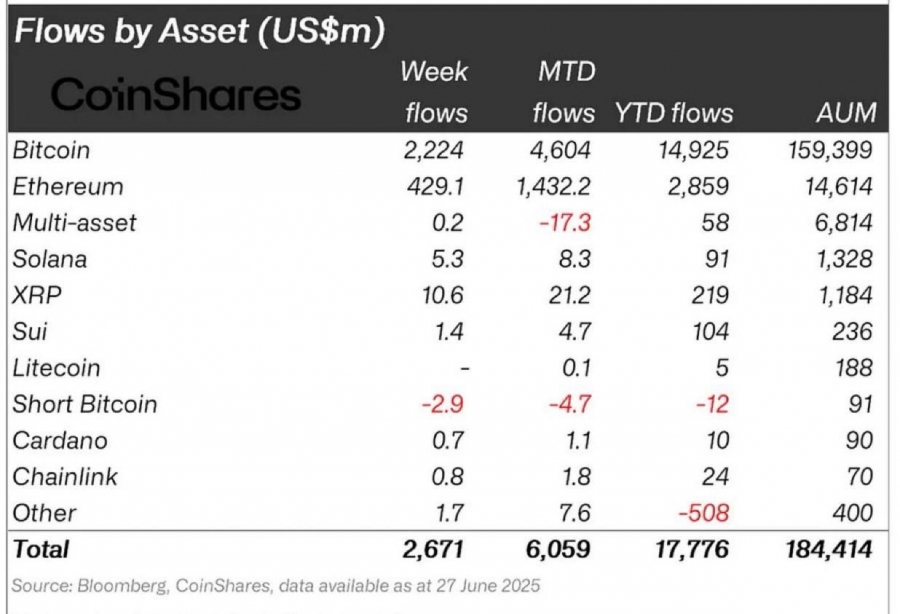The height and width of the screenshot is (614, 900).
Task: Click the Sui row label
Action: [x=29, y=332]
